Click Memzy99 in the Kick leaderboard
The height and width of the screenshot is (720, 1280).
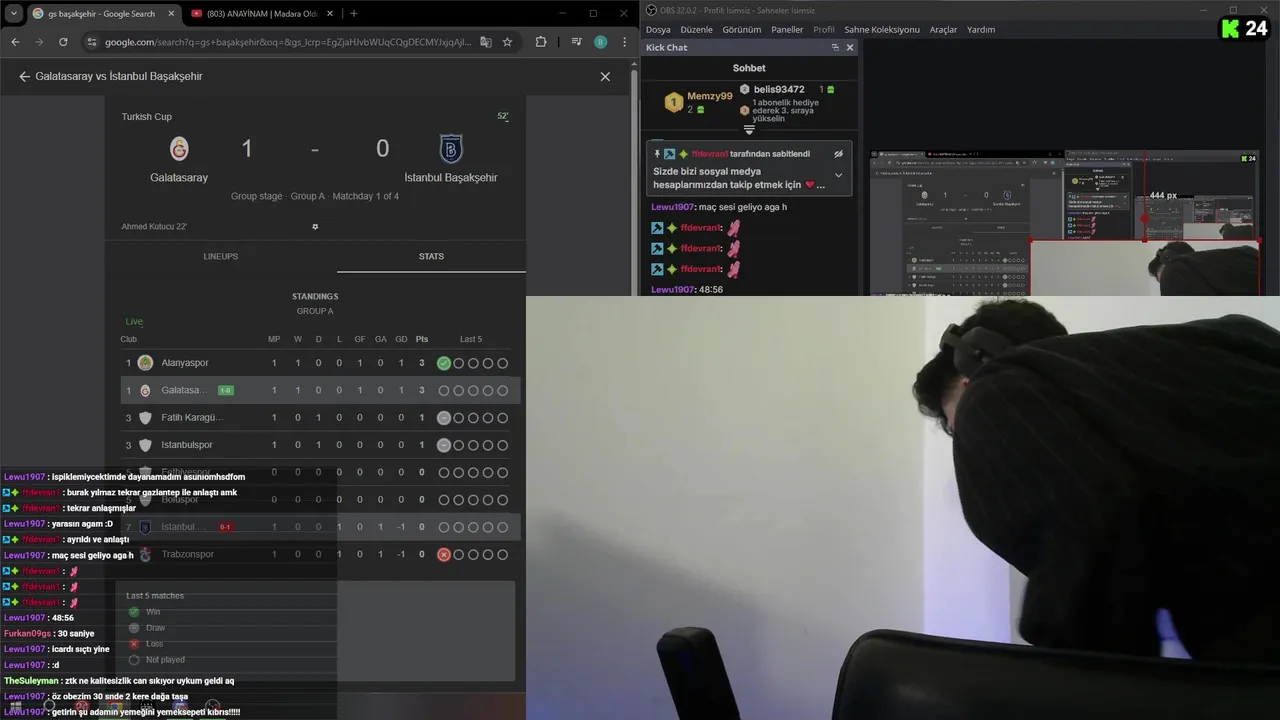click(x=710, y=96)
